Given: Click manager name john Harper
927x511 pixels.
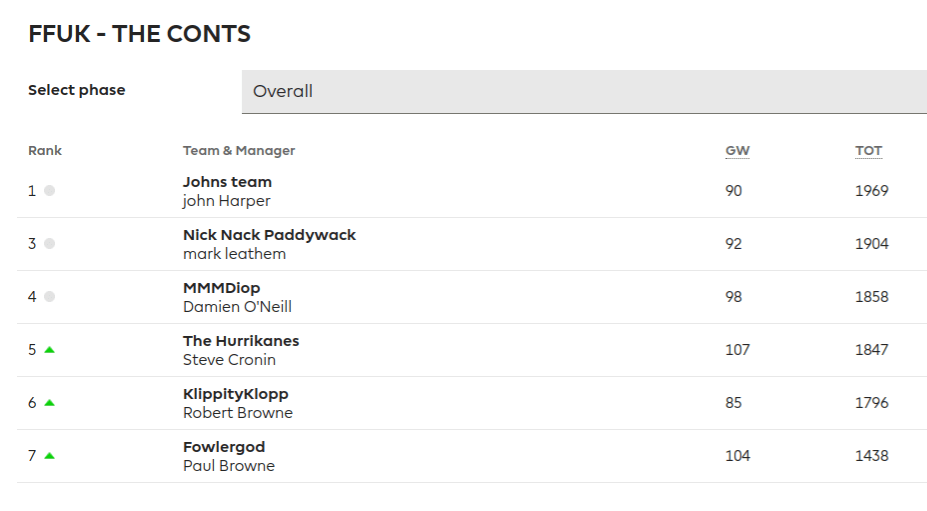Looking at the screenshot, I should [226, 201].
